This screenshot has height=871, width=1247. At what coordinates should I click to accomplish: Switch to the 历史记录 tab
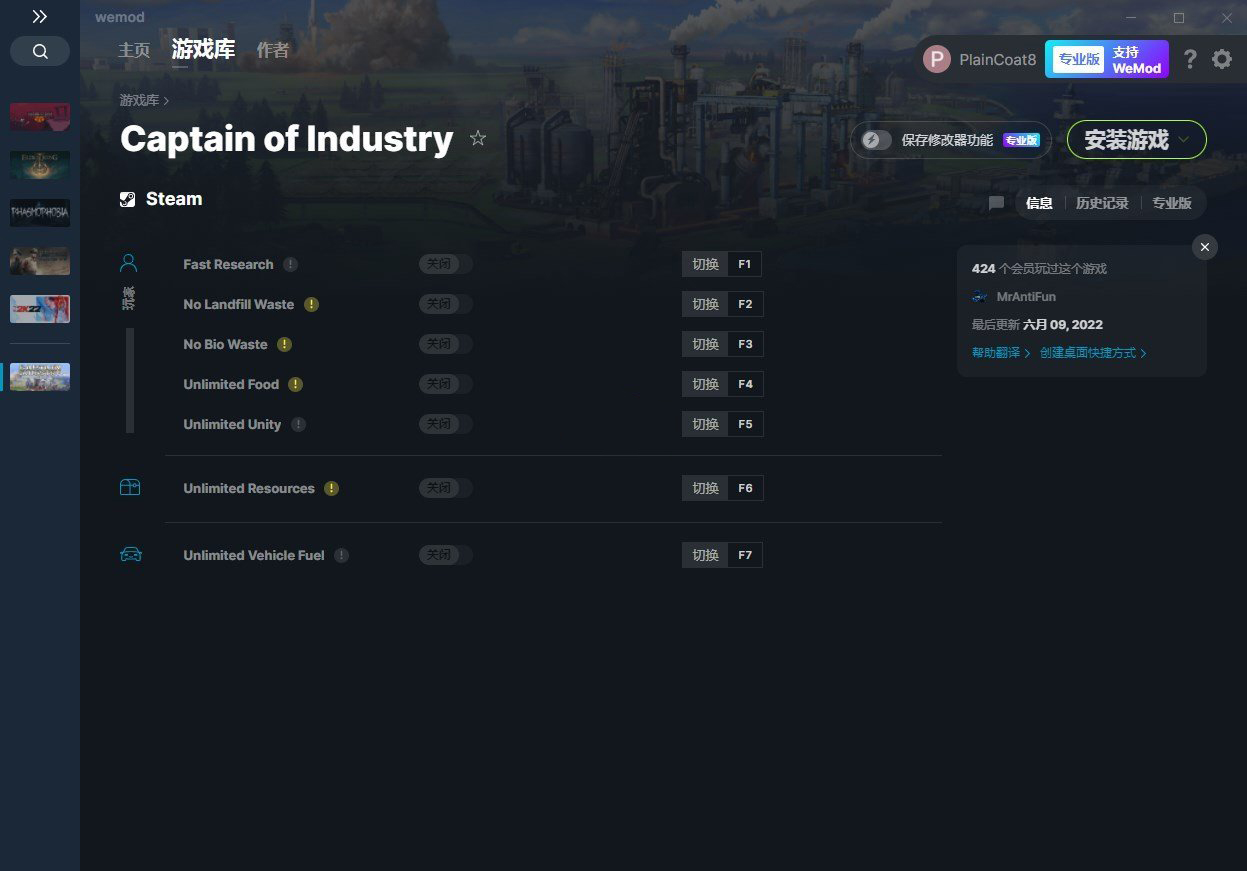click(x=1102, y=203)
